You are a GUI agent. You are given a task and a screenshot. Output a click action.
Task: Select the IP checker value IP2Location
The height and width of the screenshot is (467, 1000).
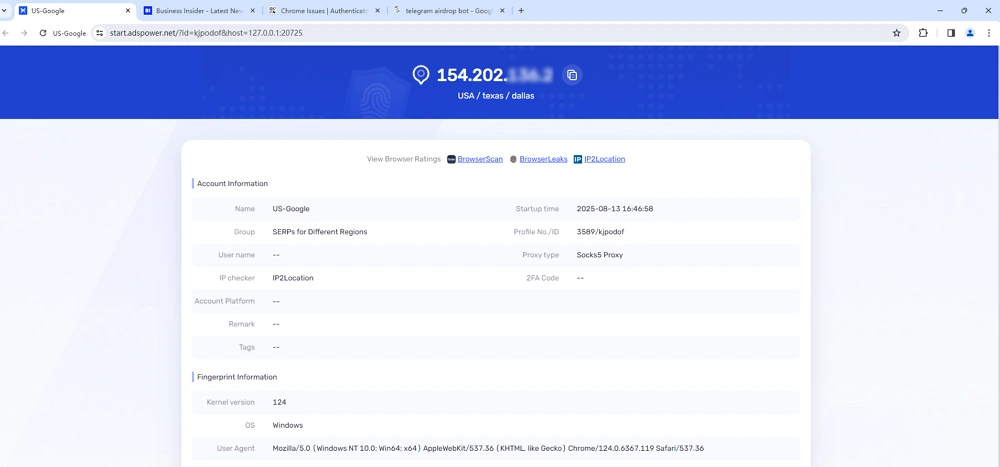[x=293, y=278]
